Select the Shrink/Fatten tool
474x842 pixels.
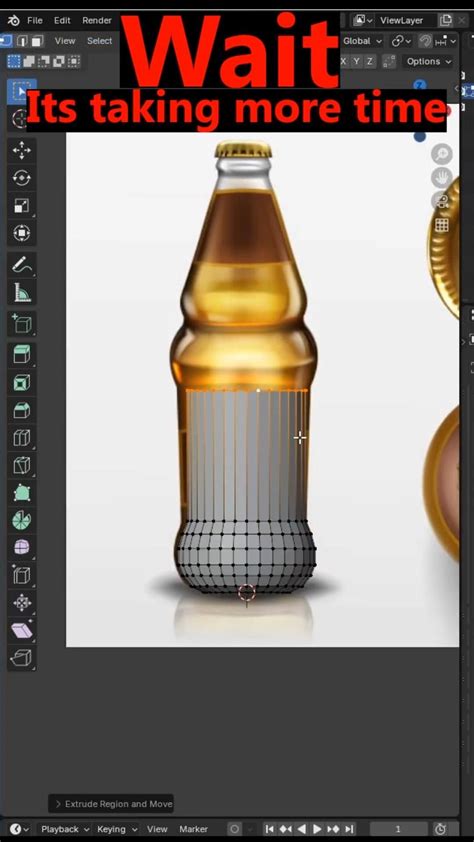[x=21, y=603]
